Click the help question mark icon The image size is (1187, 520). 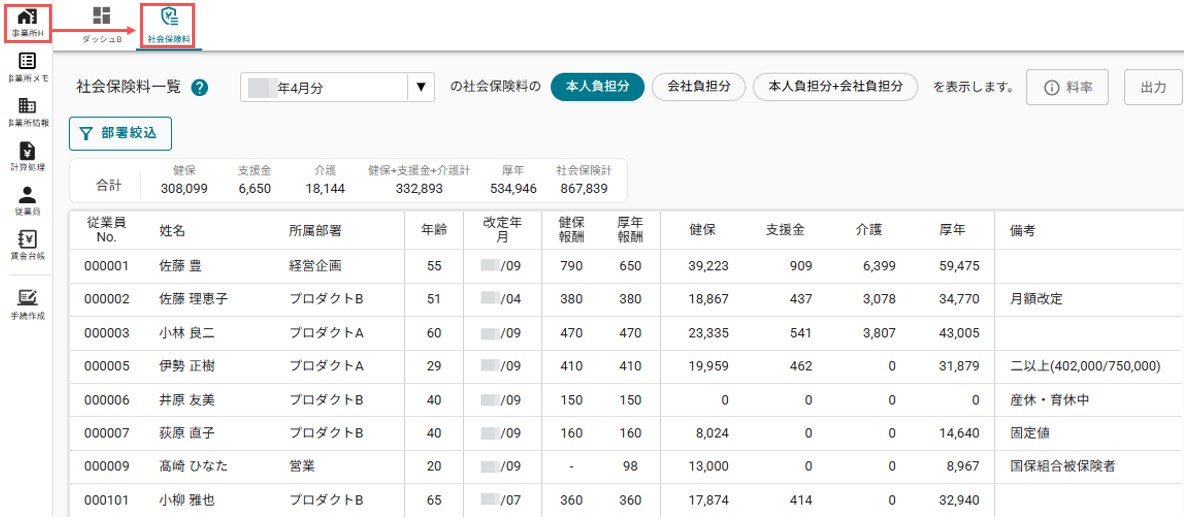pyautogui.click(x=200, y=88)
